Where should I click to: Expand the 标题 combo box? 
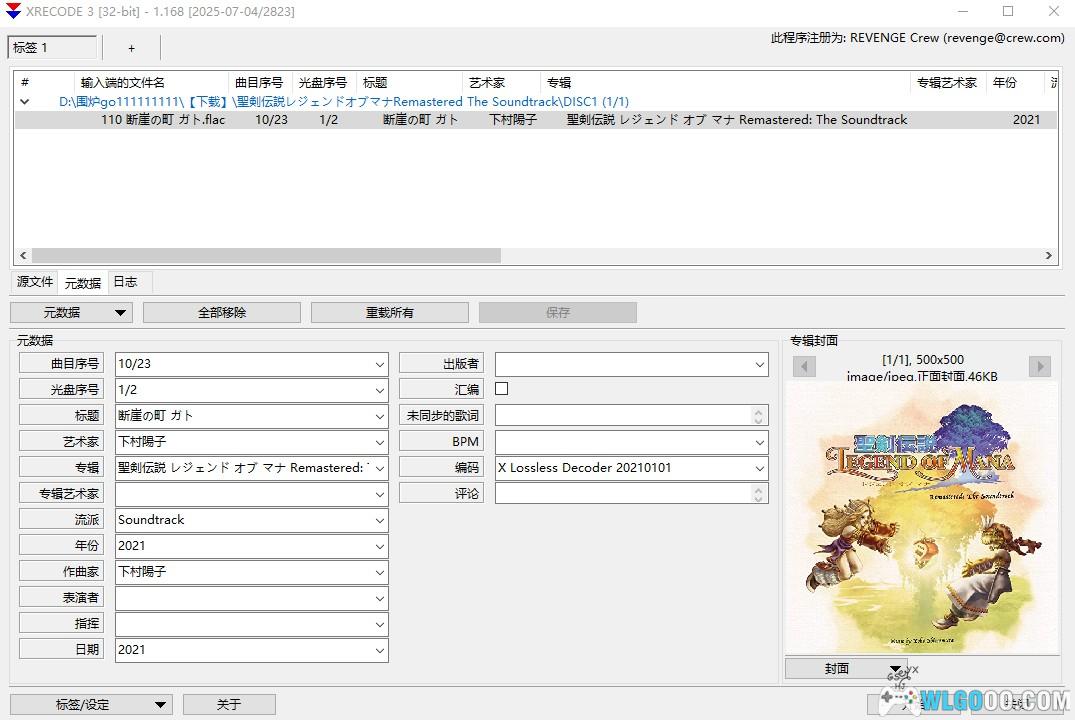pyautogui.click(x=380, y=416)
